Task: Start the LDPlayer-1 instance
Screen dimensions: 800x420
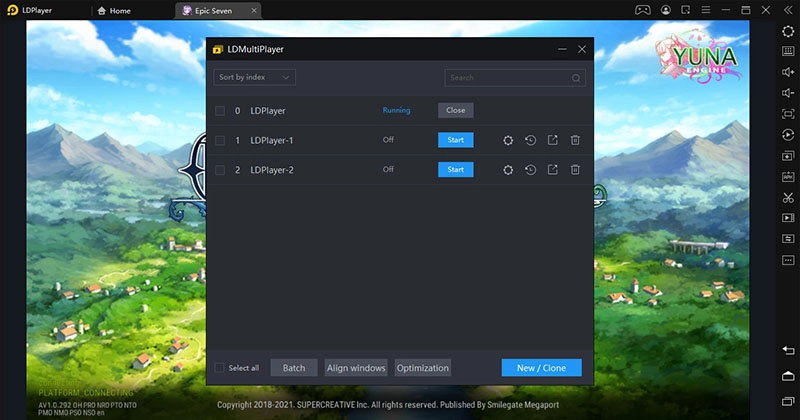Action: click(x=456, y=140)
